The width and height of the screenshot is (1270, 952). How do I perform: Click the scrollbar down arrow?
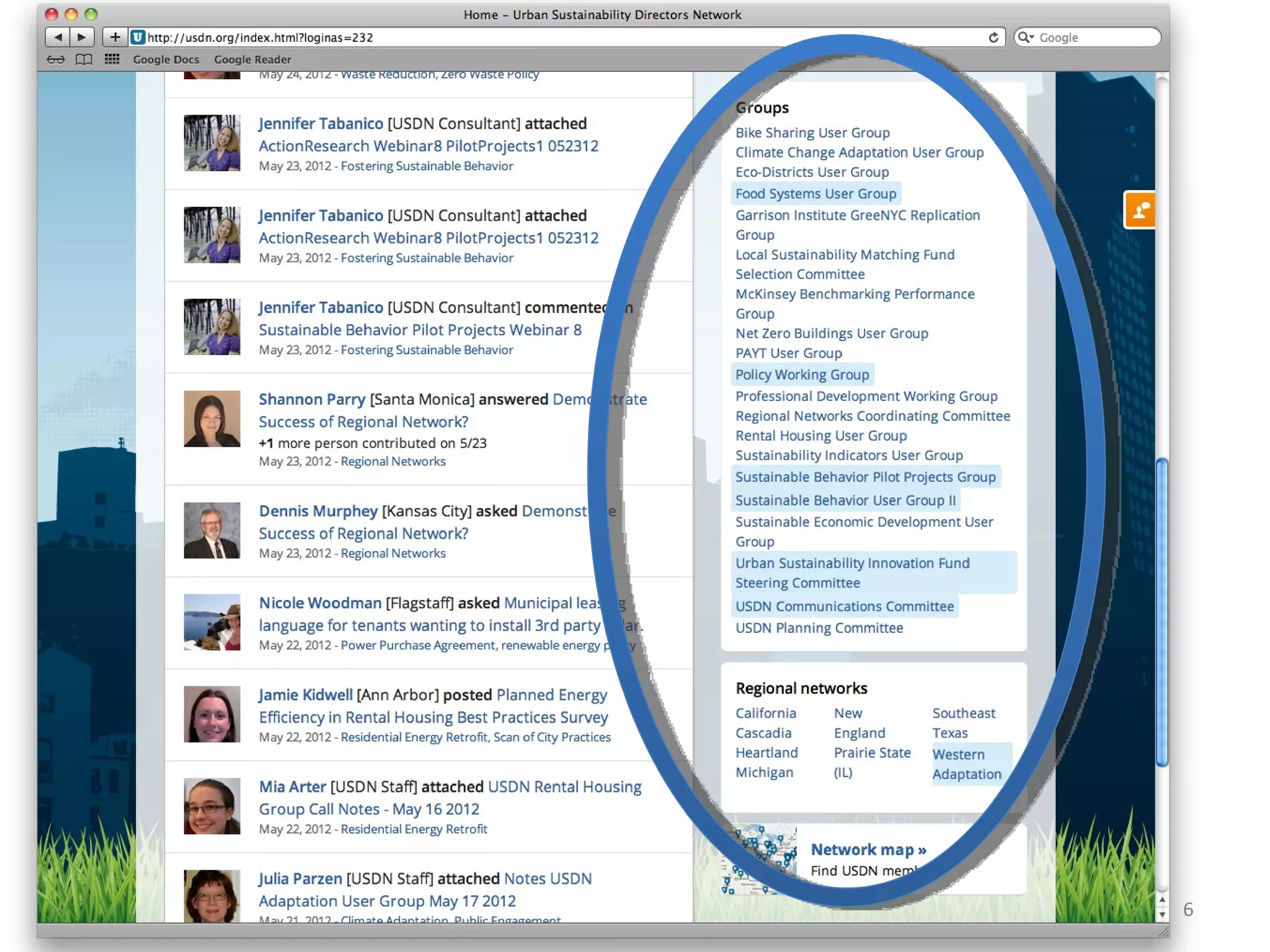tap(1161, 914)
